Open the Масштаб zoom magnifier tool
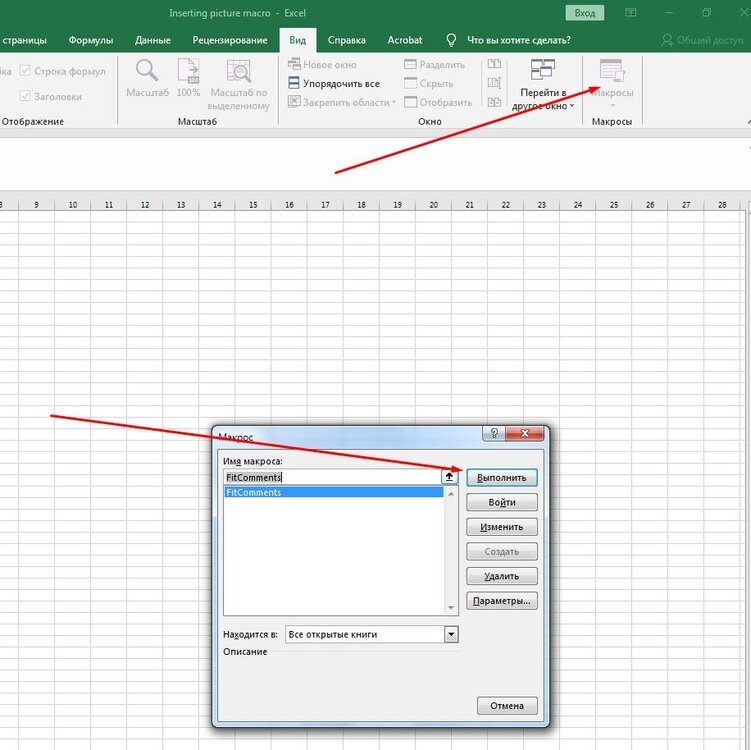 [147, 78]
